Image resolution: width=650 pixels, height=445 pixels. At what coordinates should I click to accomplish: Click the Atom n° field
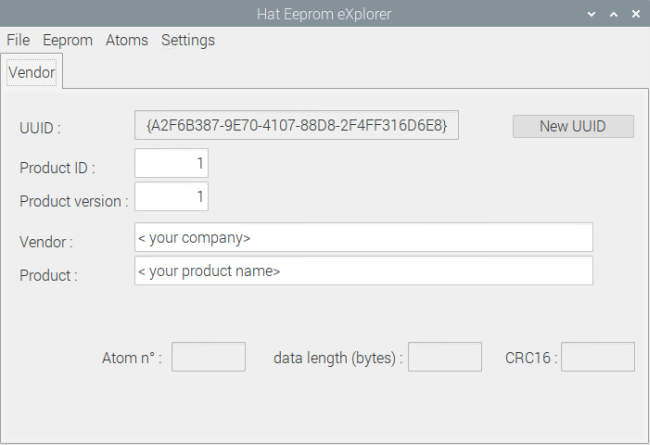click(x=209, y=357)
